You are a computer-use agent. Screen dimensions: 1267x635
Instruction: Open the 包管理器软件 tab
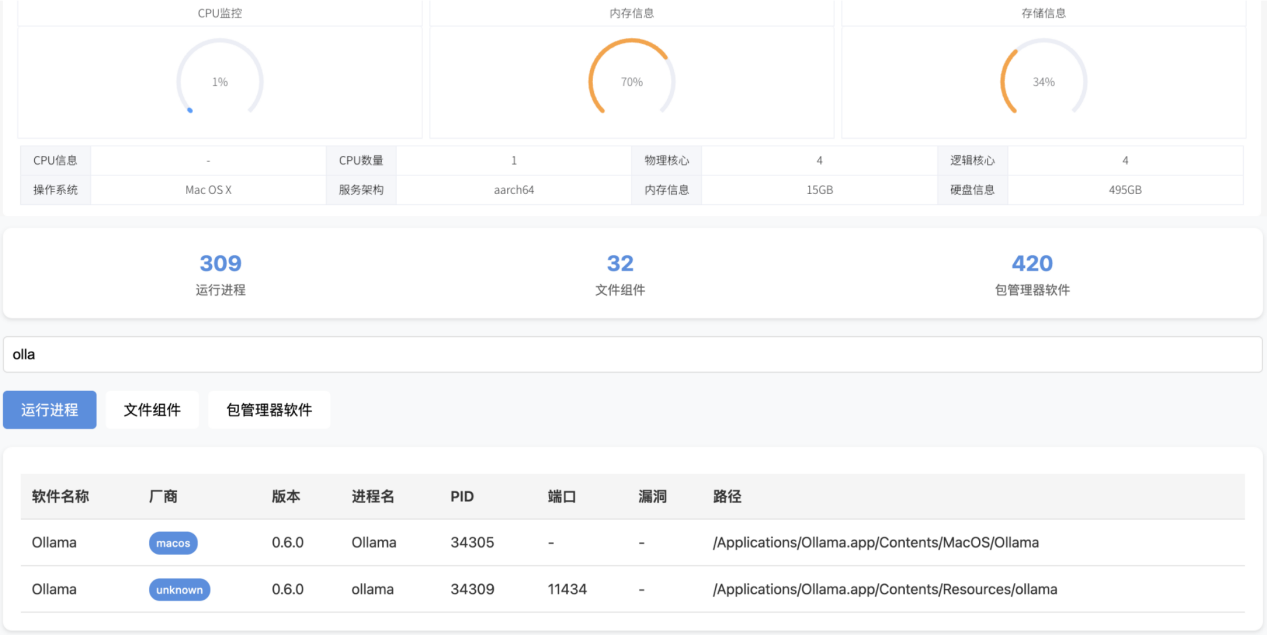(x=269, y=410)
